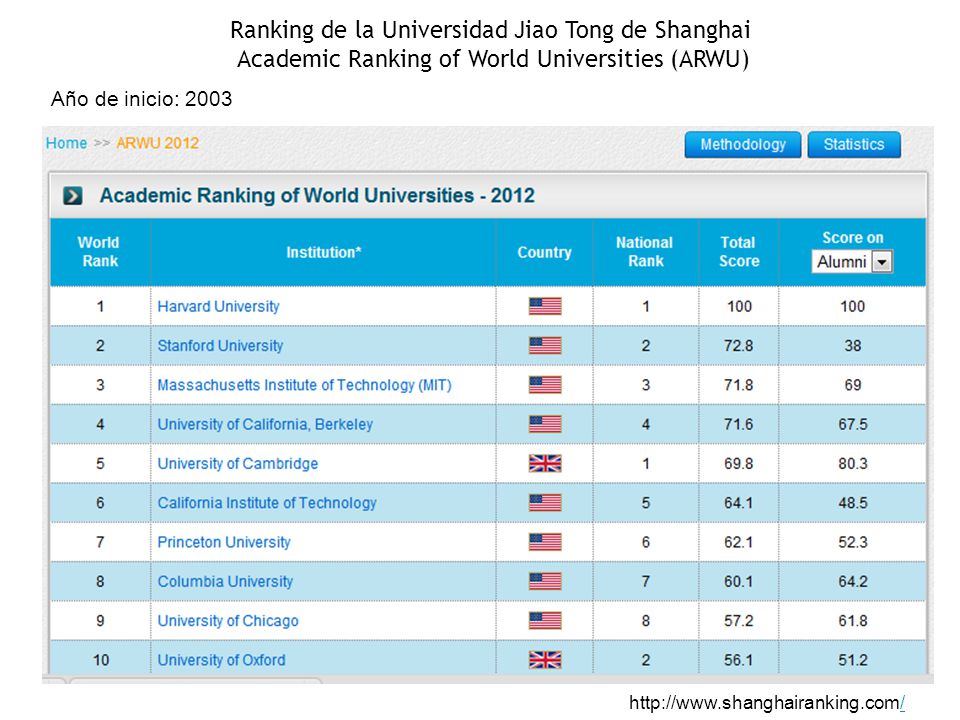Click the arrow icon beside the ranking title

[x=73, y=196]
